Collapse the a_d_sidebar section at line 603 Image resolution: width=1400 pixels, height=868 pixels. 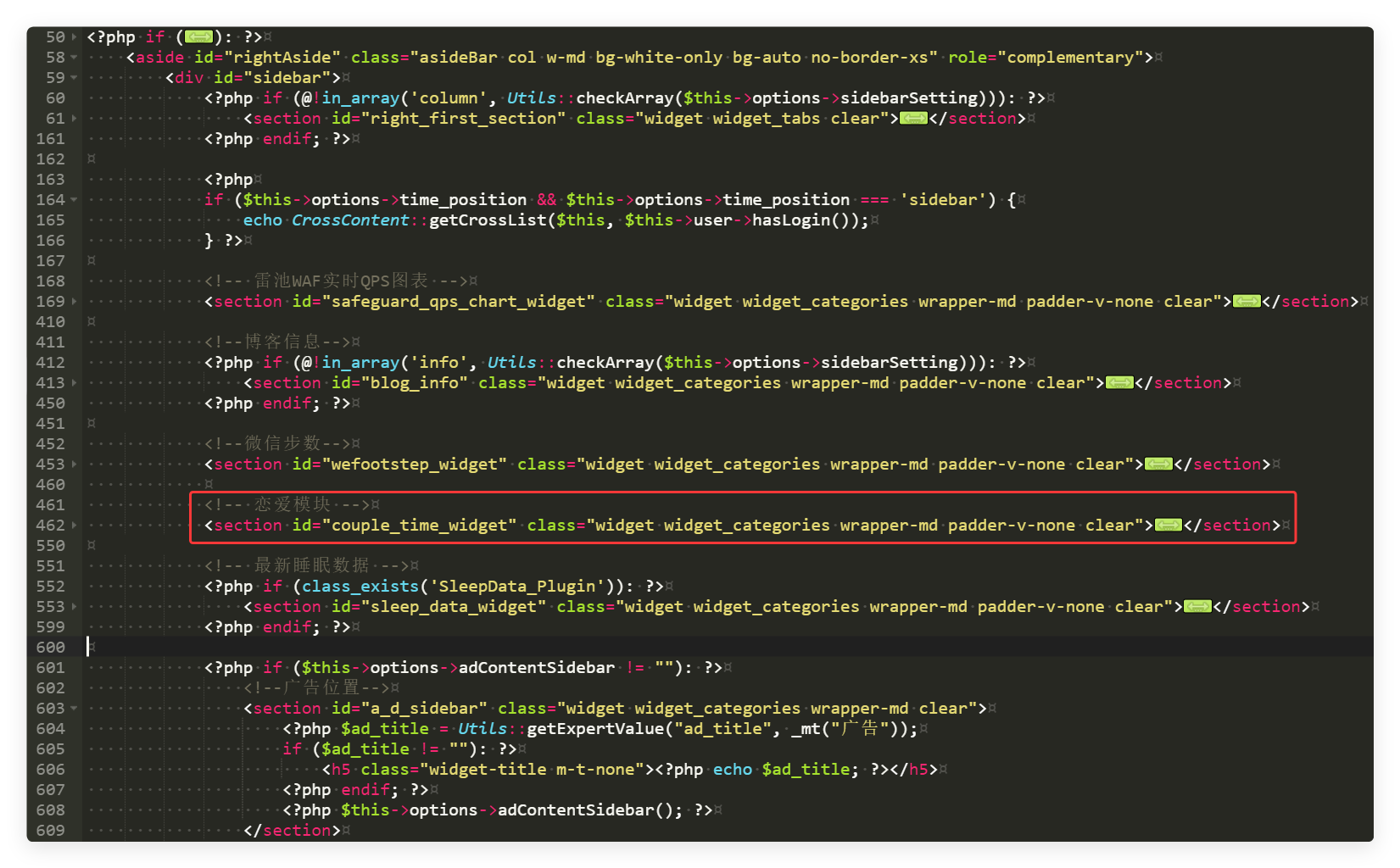[x=75, y=709]
